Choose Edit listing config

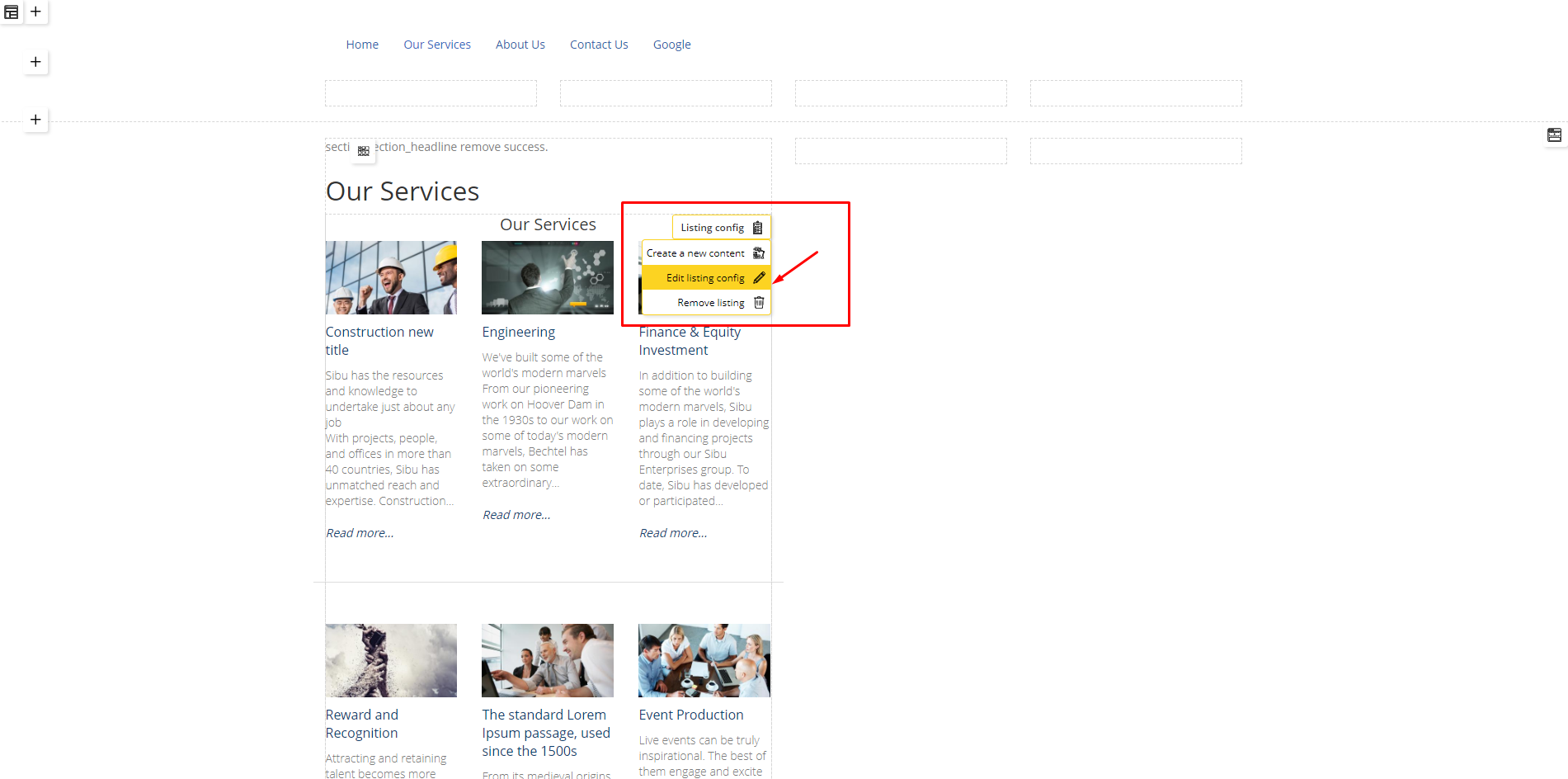pos(706,278)
